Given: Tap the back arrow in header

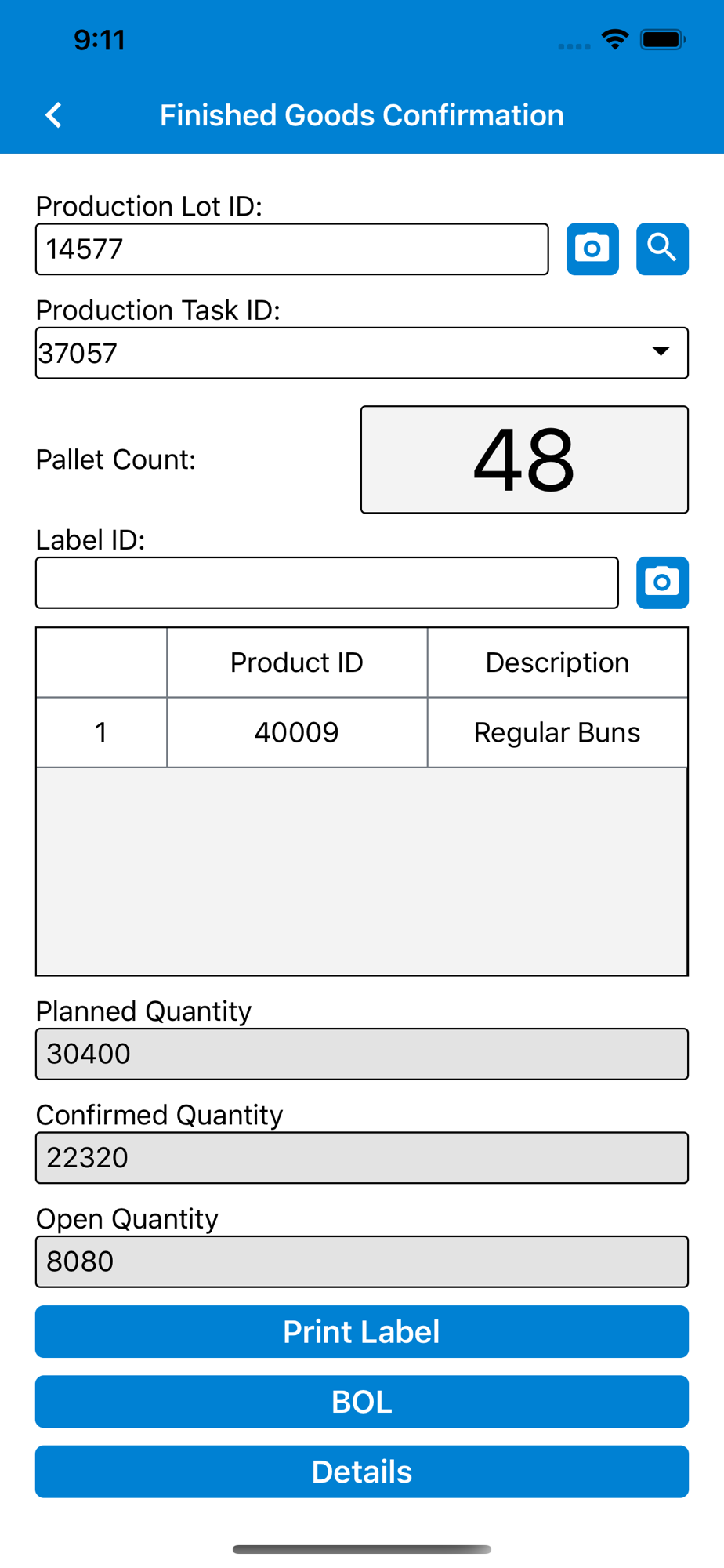Looking at the screenshot, I should pos(53,115).
